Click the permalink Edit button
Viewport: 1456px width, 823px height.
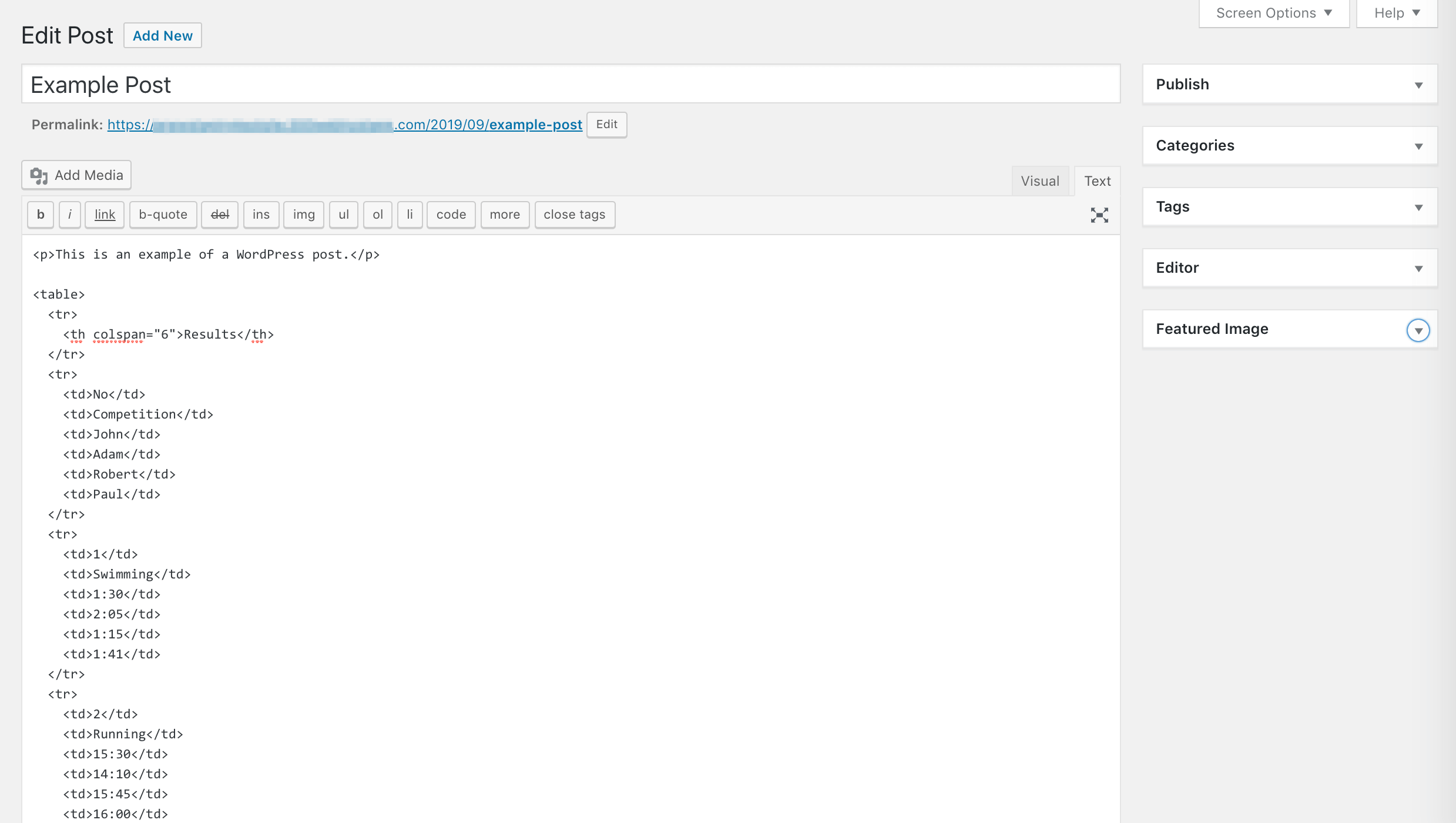tap(605, 124)
